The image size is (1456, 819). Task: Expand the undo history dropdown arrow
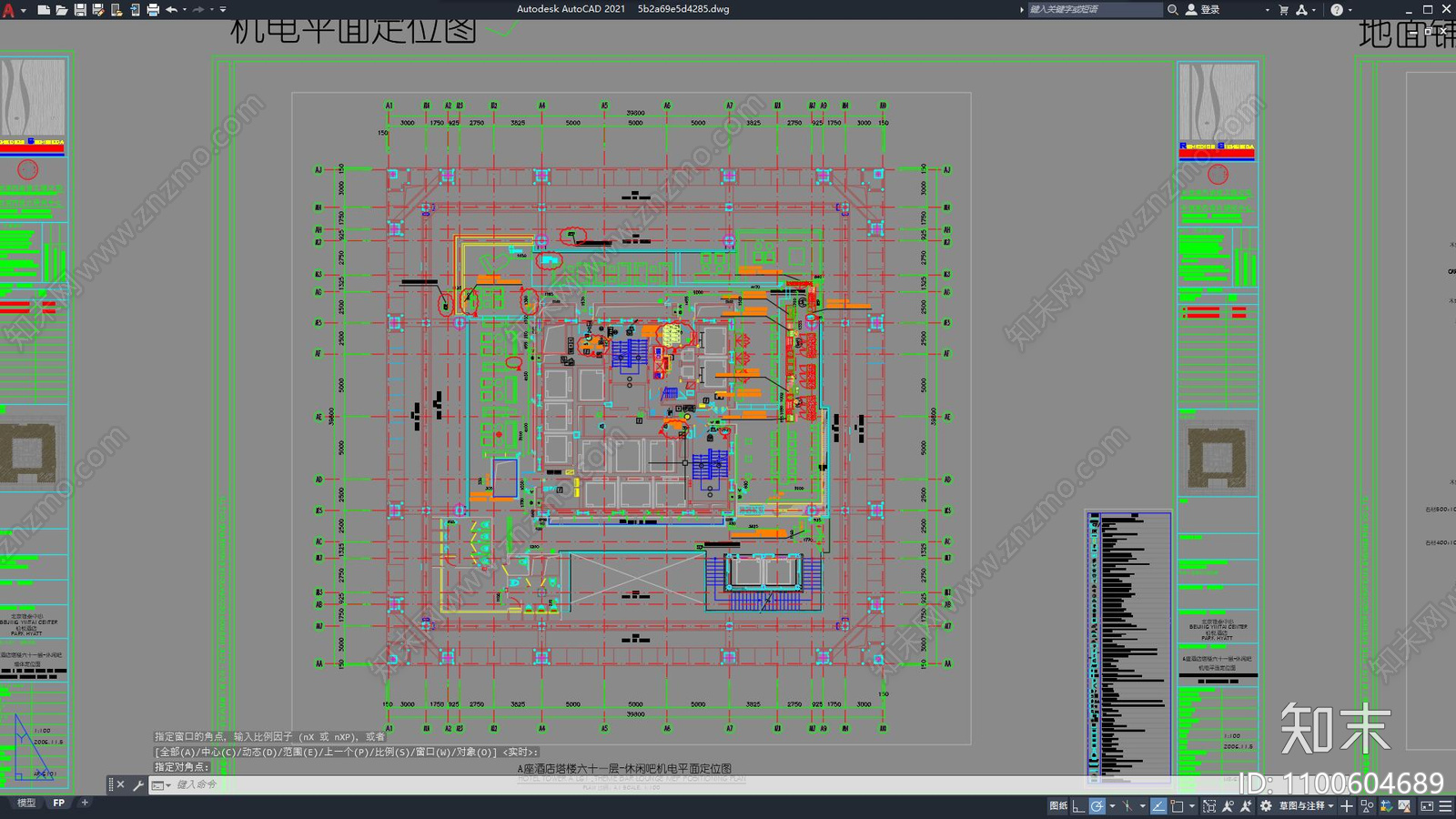(185, 9)
